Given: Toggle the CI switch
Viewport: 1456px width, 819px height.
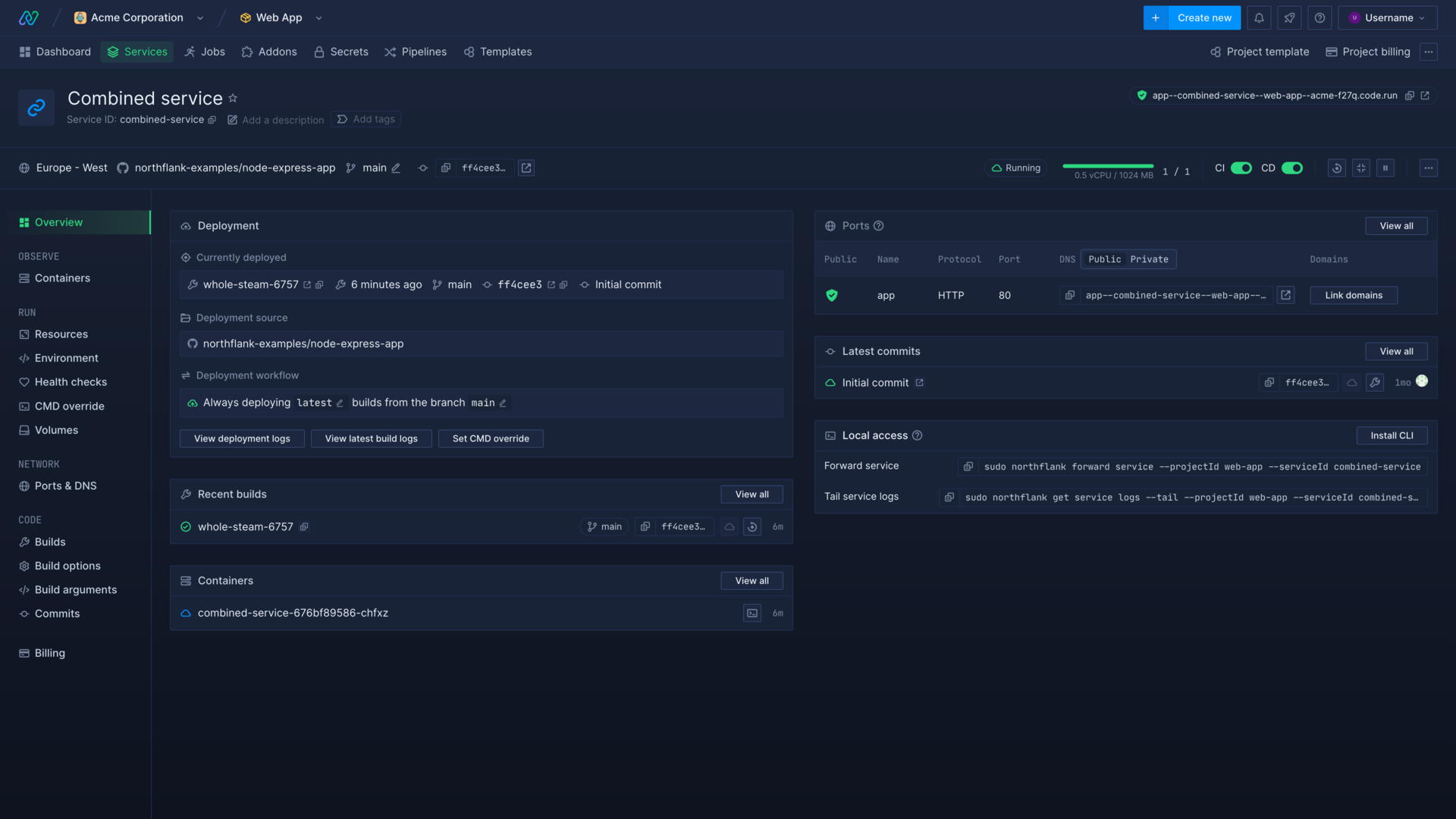Looking at the screenshot, I should [x=1241, y=168].
